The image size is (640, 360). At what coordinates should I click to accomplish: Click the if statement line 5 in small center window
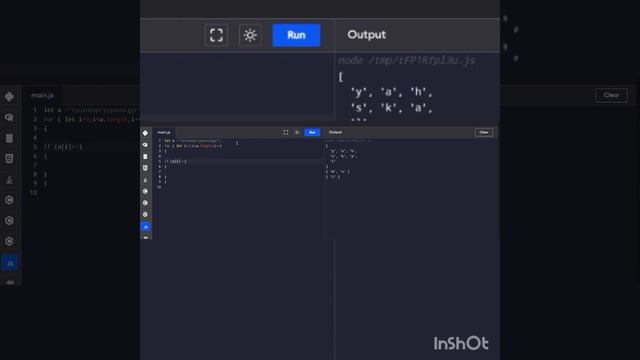(176, 161)
